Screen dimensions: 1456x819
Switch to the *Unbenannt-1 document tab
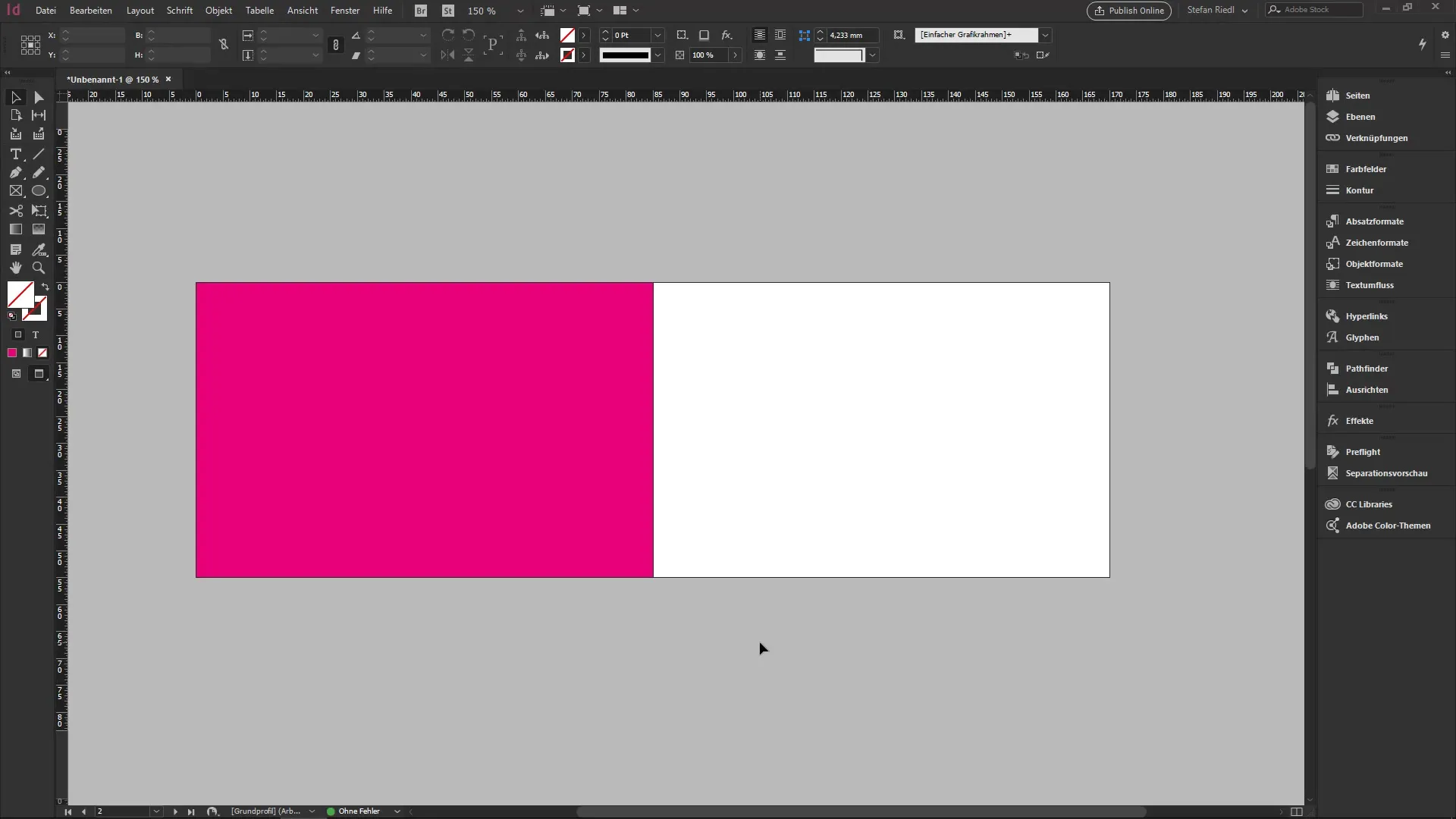(x=112, y=79)
